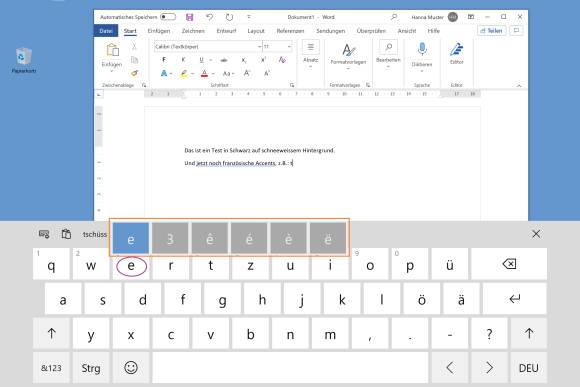The width and height of the screenshot is (580, 387).
Task: Toggle the Automatisches Speichern switch
Action: 168,17
